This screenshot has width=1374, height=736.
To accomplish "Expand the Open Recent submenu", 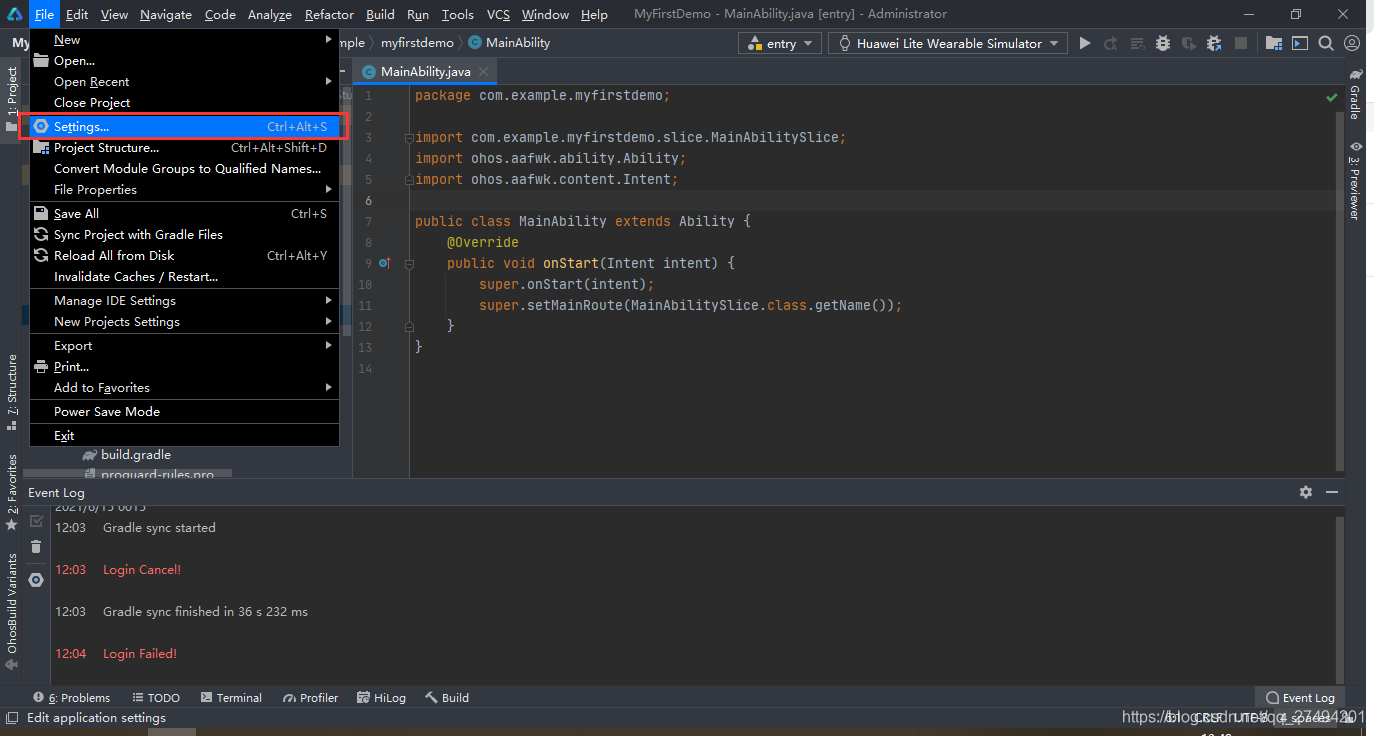I will [x=184, y=82].
